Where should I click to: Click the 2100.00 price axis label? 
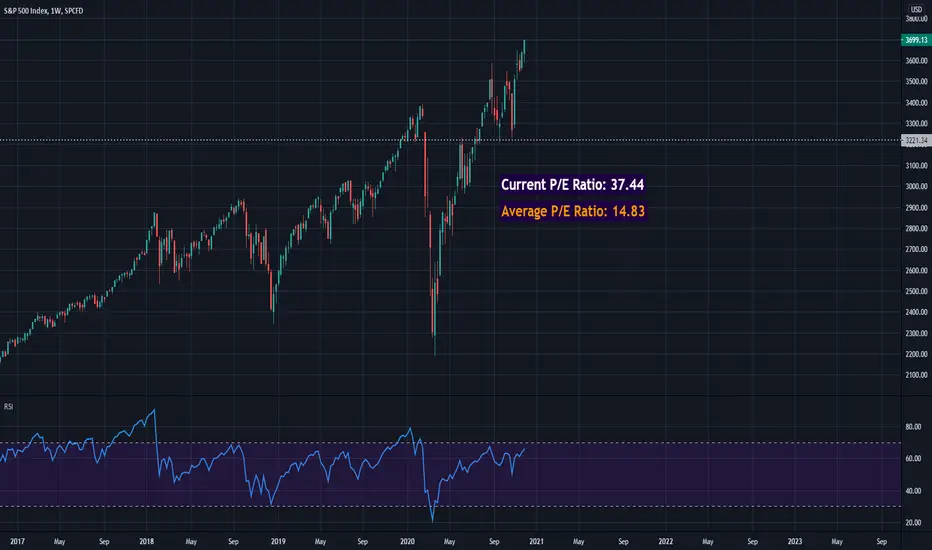[x=917, y=375]
